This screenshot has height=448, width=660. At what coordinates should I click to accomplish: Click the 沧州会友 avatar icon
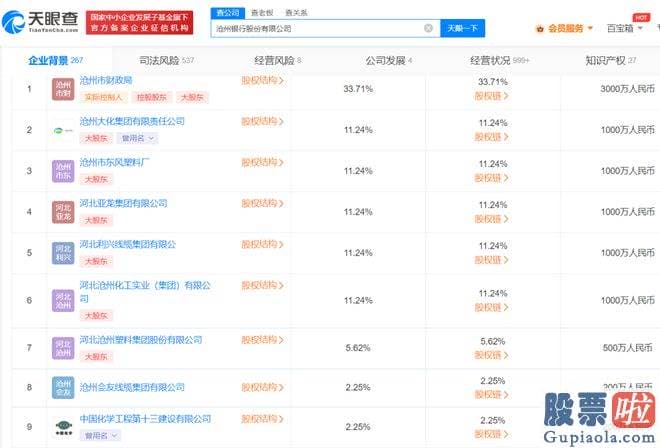click(x=63, y=387)
